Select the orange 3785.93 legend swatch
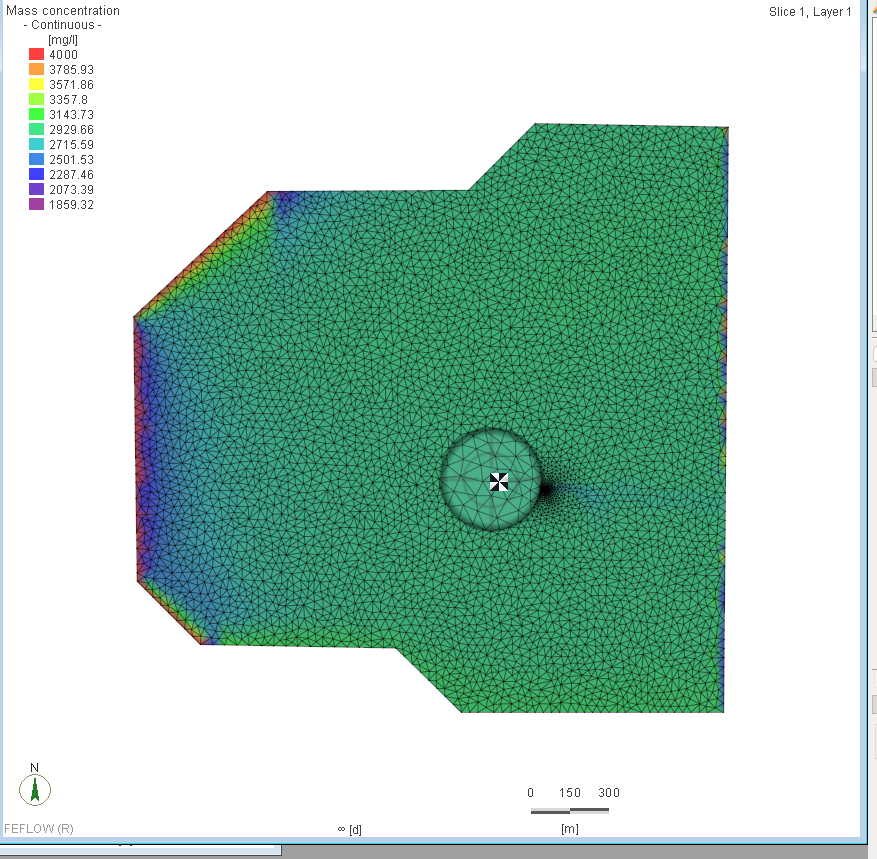Screen dimensions: 877x859 pos(36,70)
